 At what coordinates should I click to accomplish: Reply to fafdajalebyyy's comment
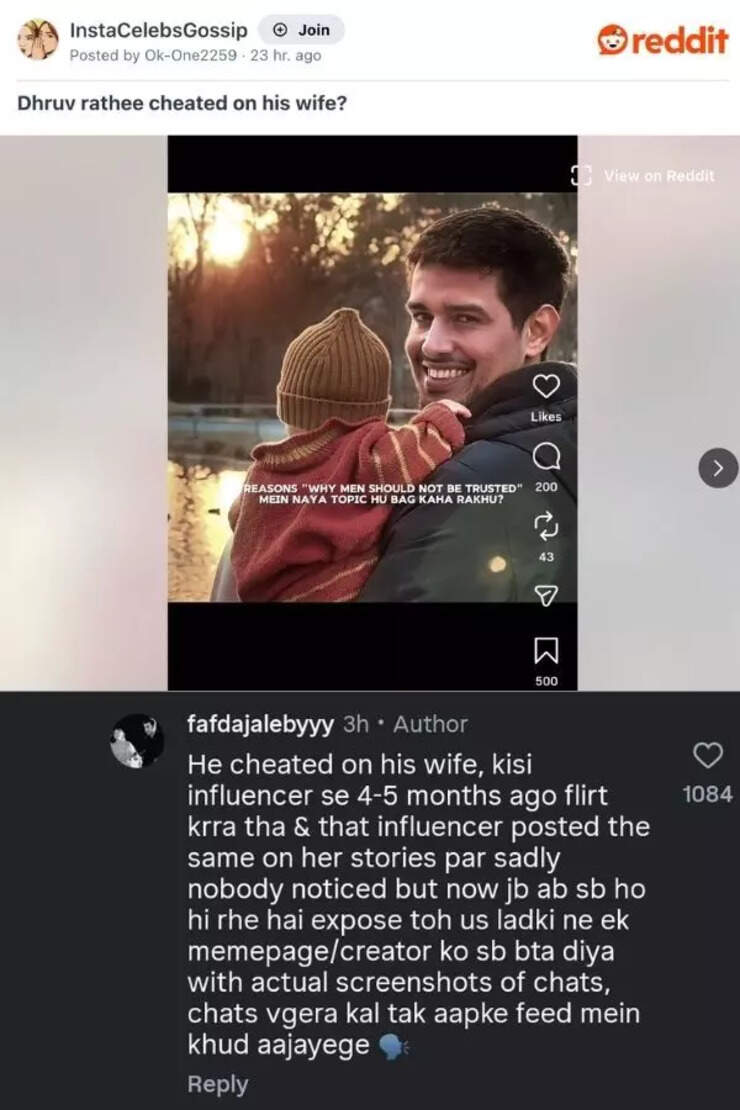tap(216, 1084)
